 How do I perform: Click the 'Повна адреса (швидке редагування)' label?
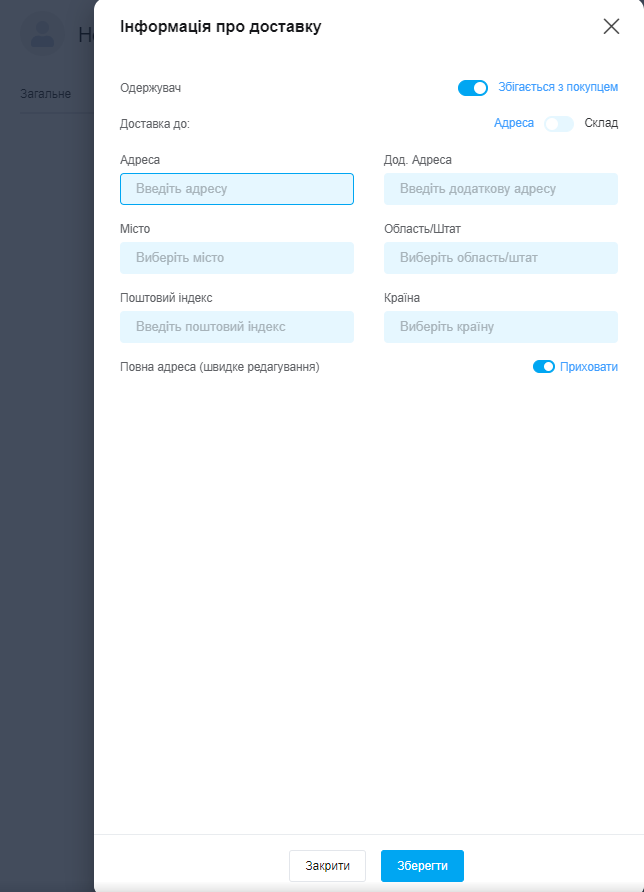220,367
